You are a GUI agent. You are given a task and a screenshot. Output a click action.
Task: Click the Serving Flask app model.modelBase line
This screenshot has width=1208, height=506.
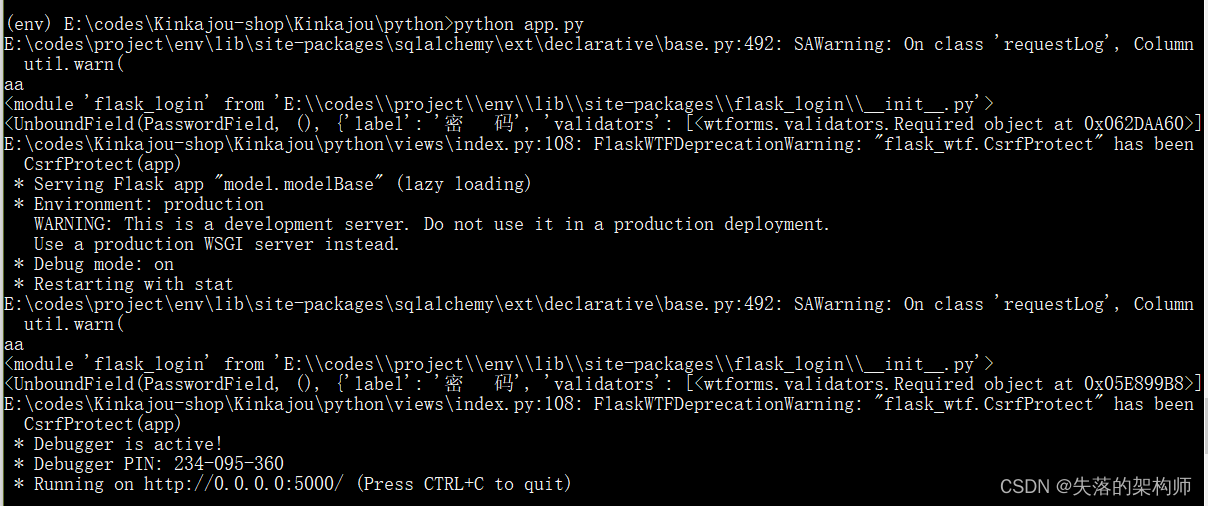pos(273,184)
